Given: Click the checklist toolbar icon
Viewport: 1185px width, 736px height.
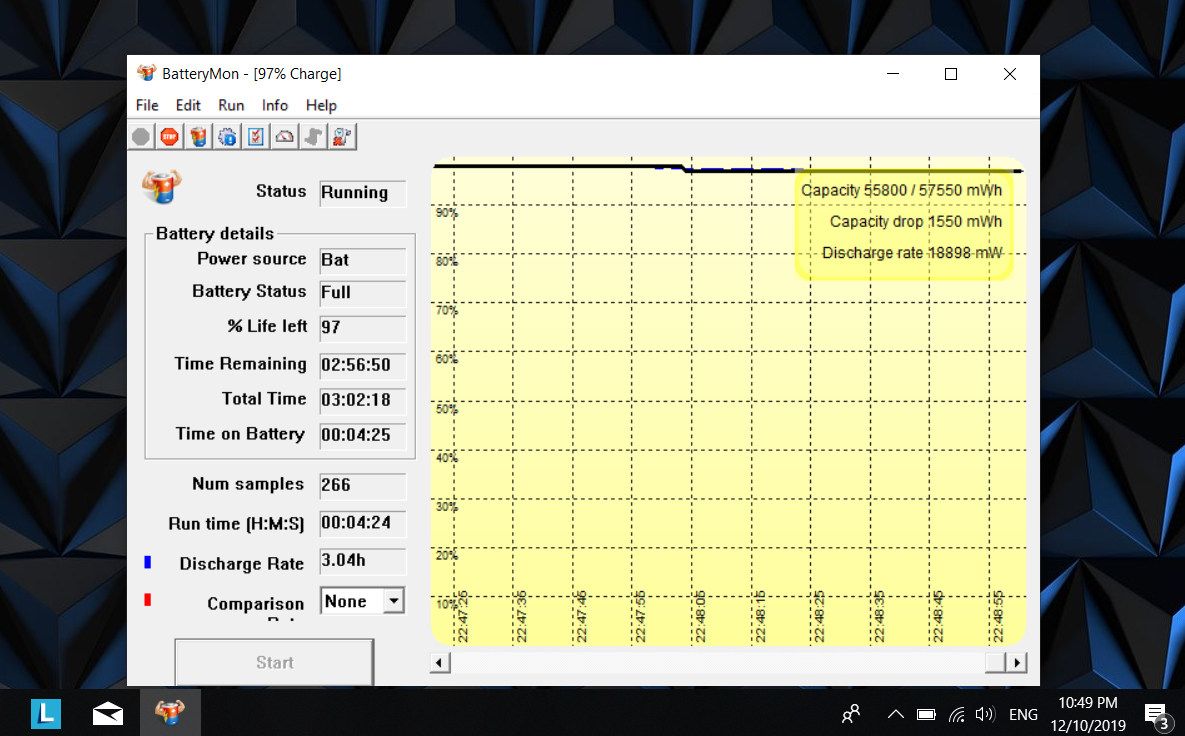Looking at the screenshot, I should 255,137.
